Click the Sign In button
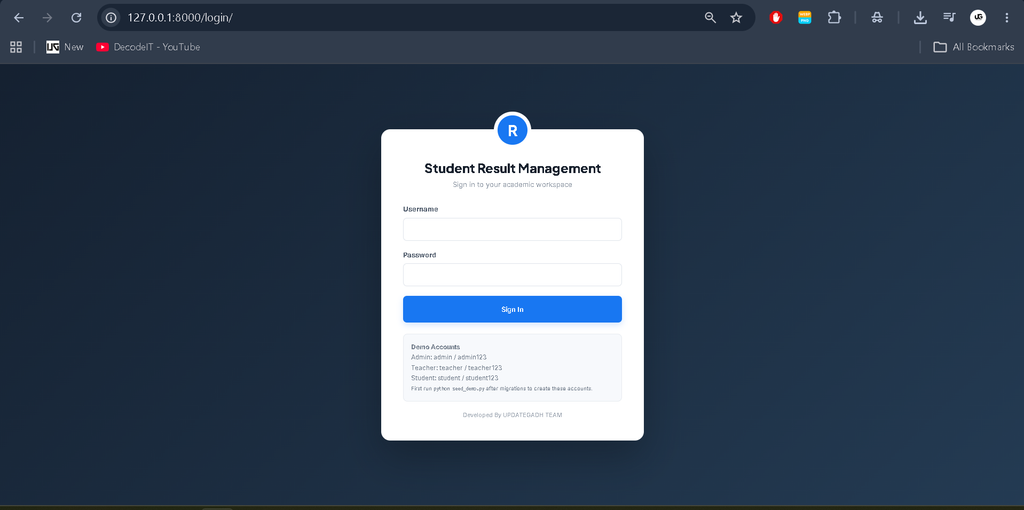 tap(513, 310)
